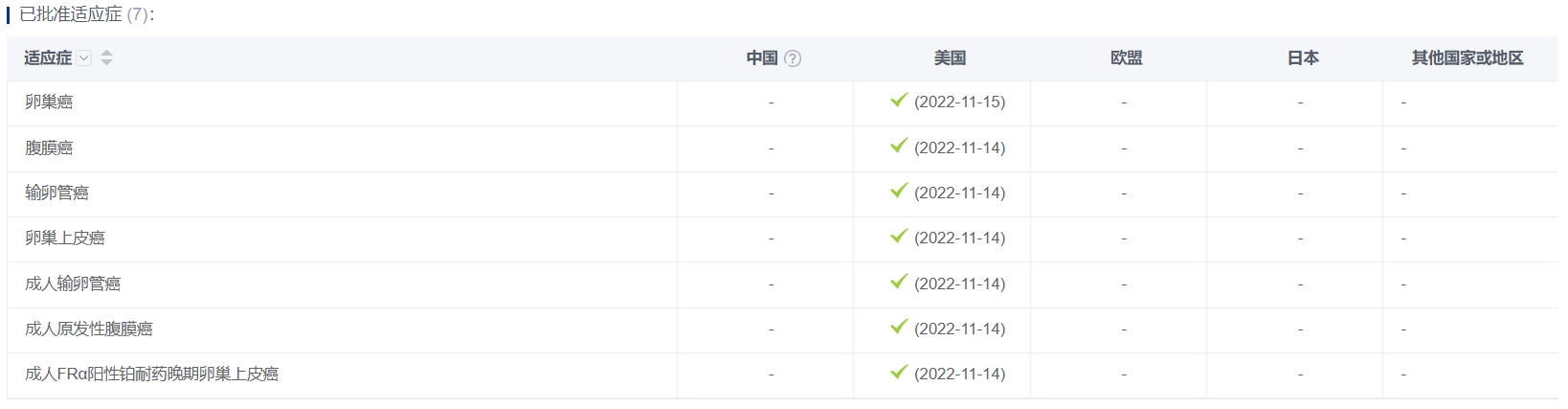1568x409 pixels.
Task: Open the 成人原发性腹膜癌 indication entry
Action: point(89,329)
